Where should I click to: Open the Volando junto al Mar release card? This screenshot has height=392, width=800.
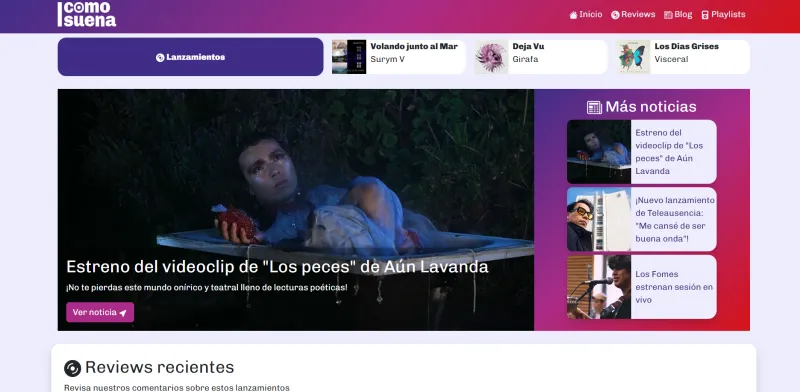pos(398,57)
